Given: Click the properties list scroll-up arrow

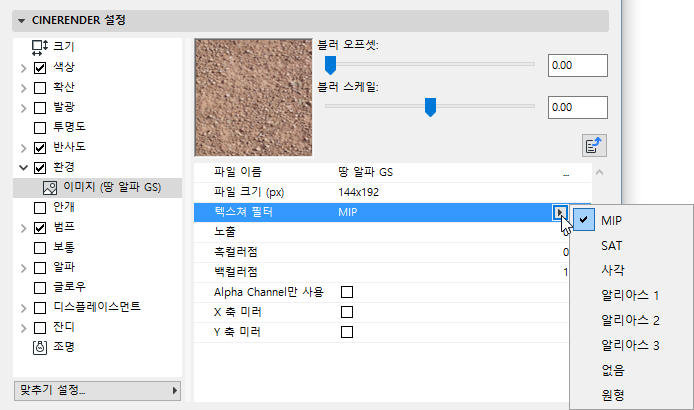Looking at the screenshot, I should coord(599,172).
